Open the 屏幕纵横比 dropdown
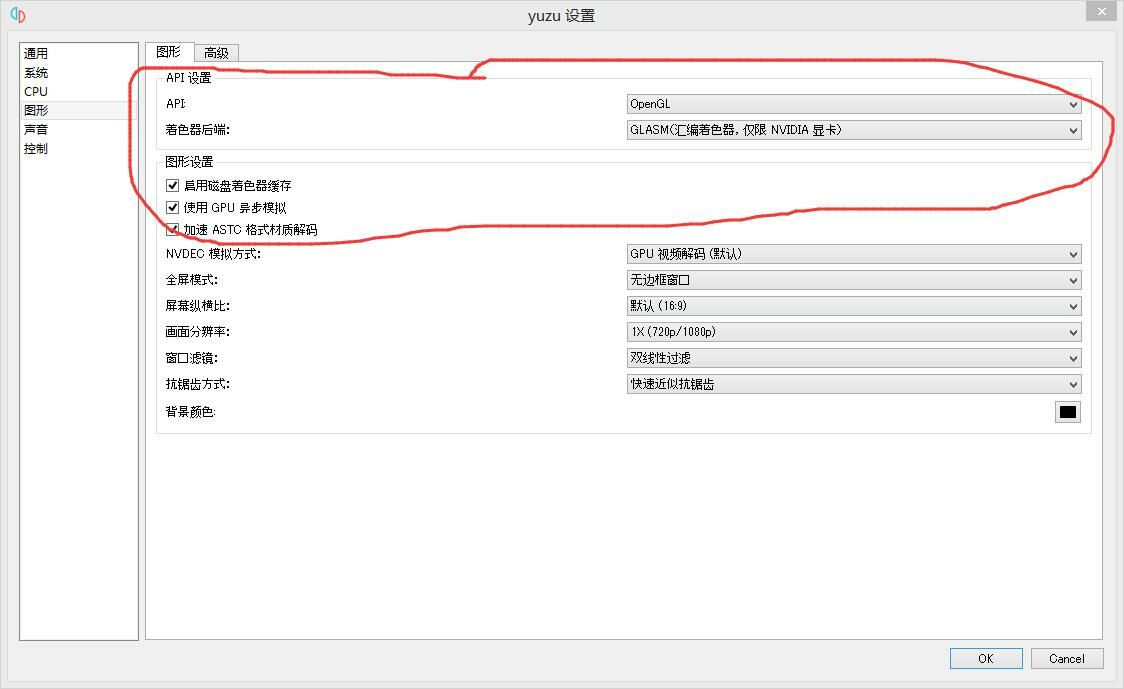 click(x=853, y=306)
